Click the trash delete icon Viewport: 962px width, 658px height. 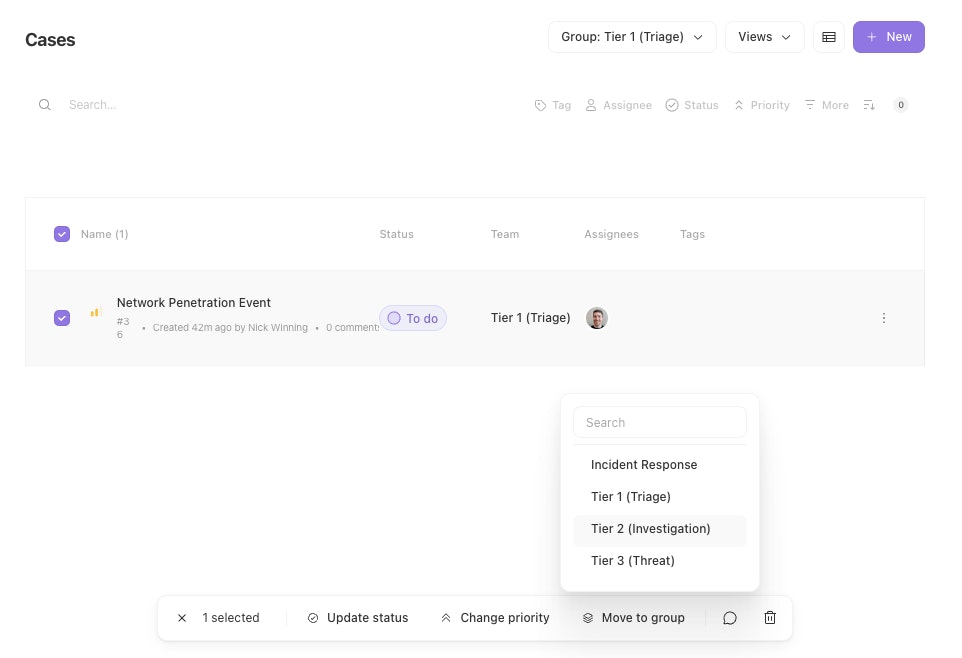point(770,618)
